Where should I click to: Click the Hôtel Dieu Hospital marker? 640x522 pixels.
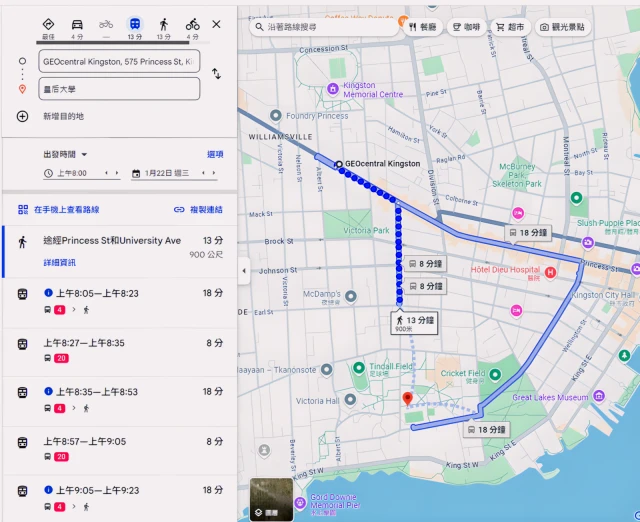coord(550,272)
